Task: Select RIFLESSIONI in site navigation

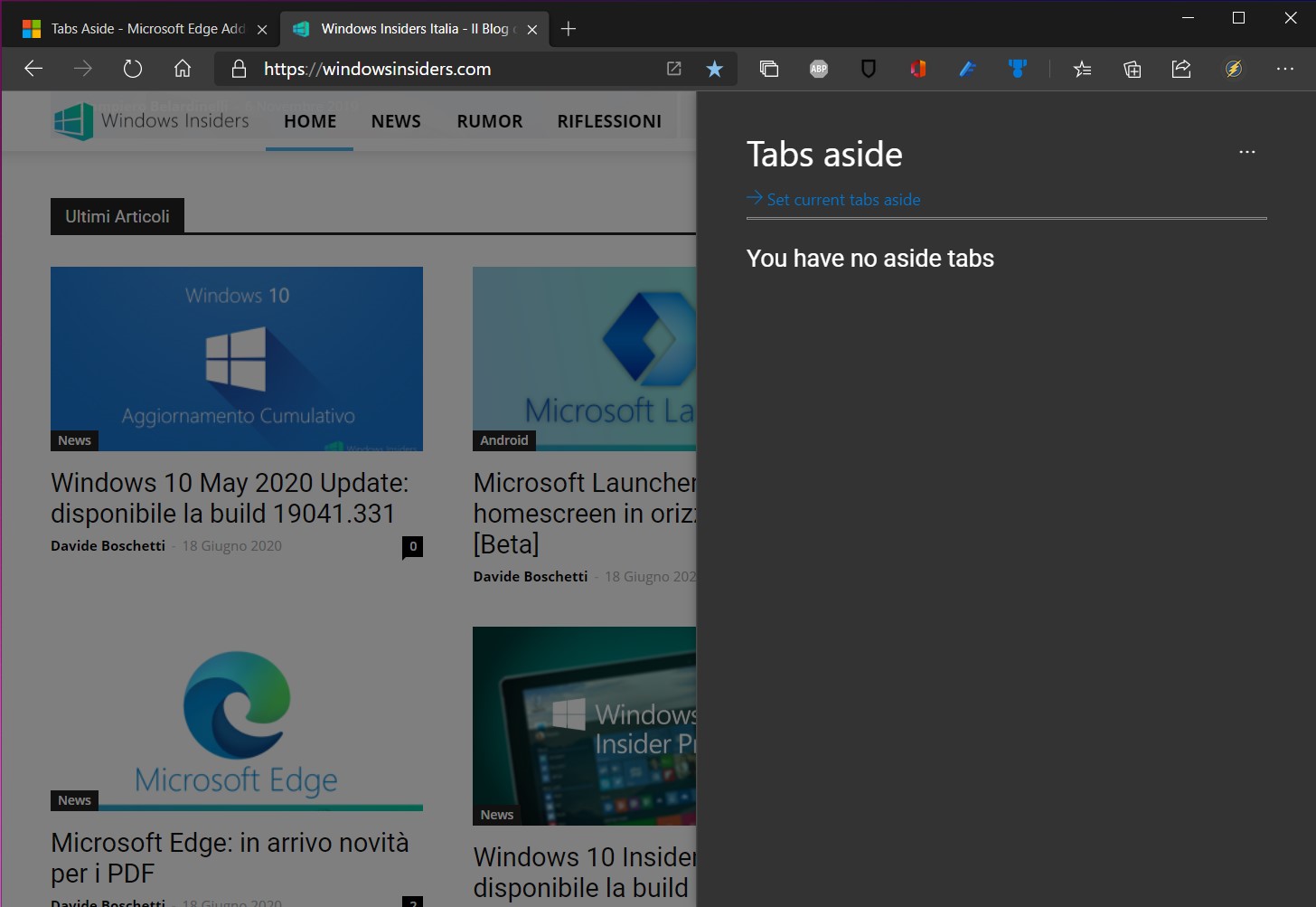Action: tap(609, 121)
